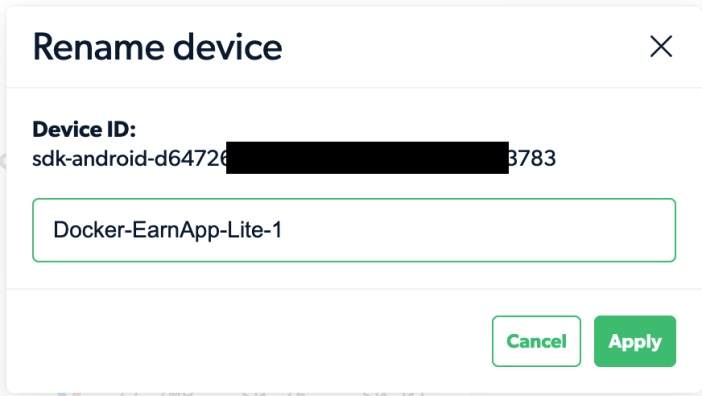Dismiss dialog using the X icon

(x=661, y=47)
